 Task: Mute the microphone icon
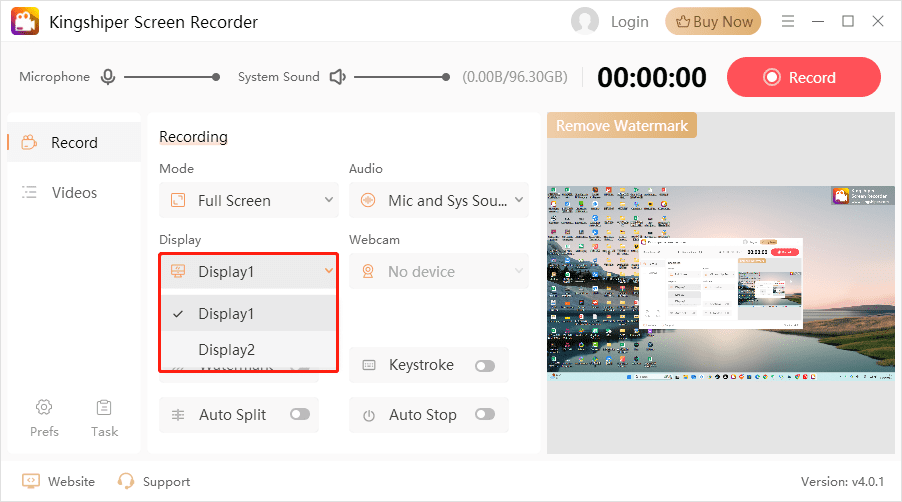click(108, 76)
